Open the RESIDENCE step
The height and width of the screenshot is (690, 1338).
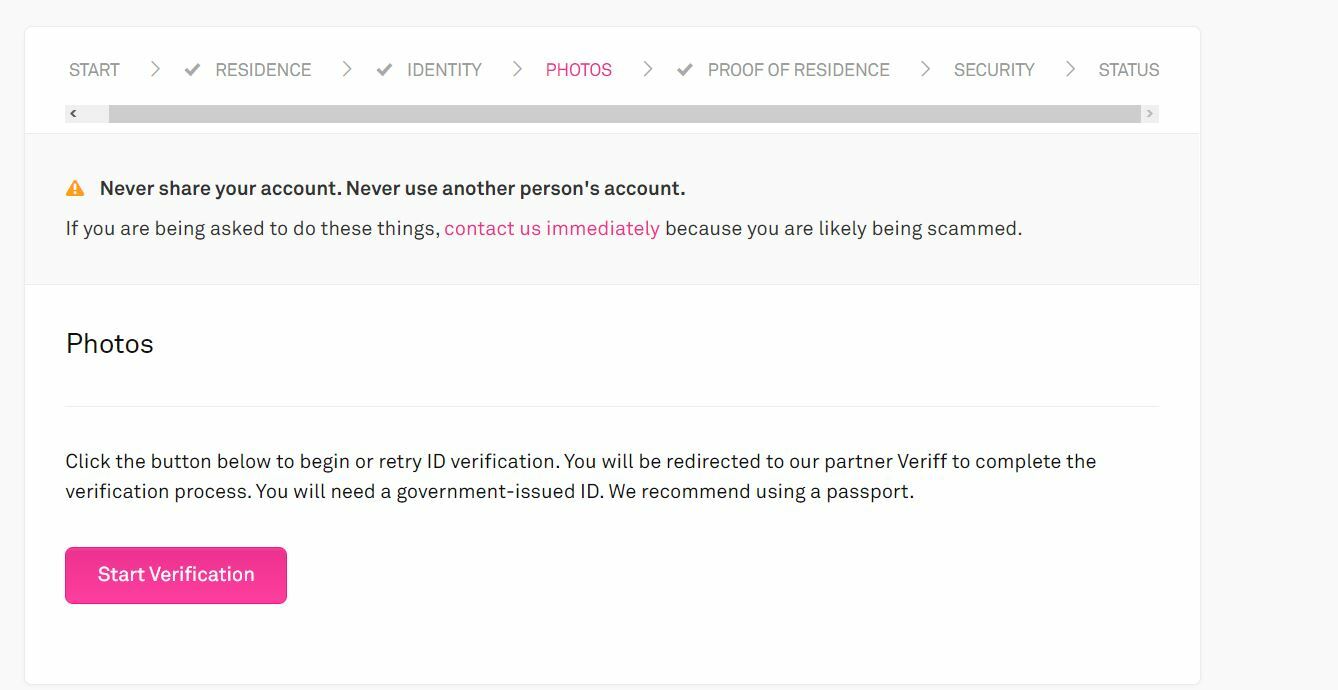pos(263,70)
